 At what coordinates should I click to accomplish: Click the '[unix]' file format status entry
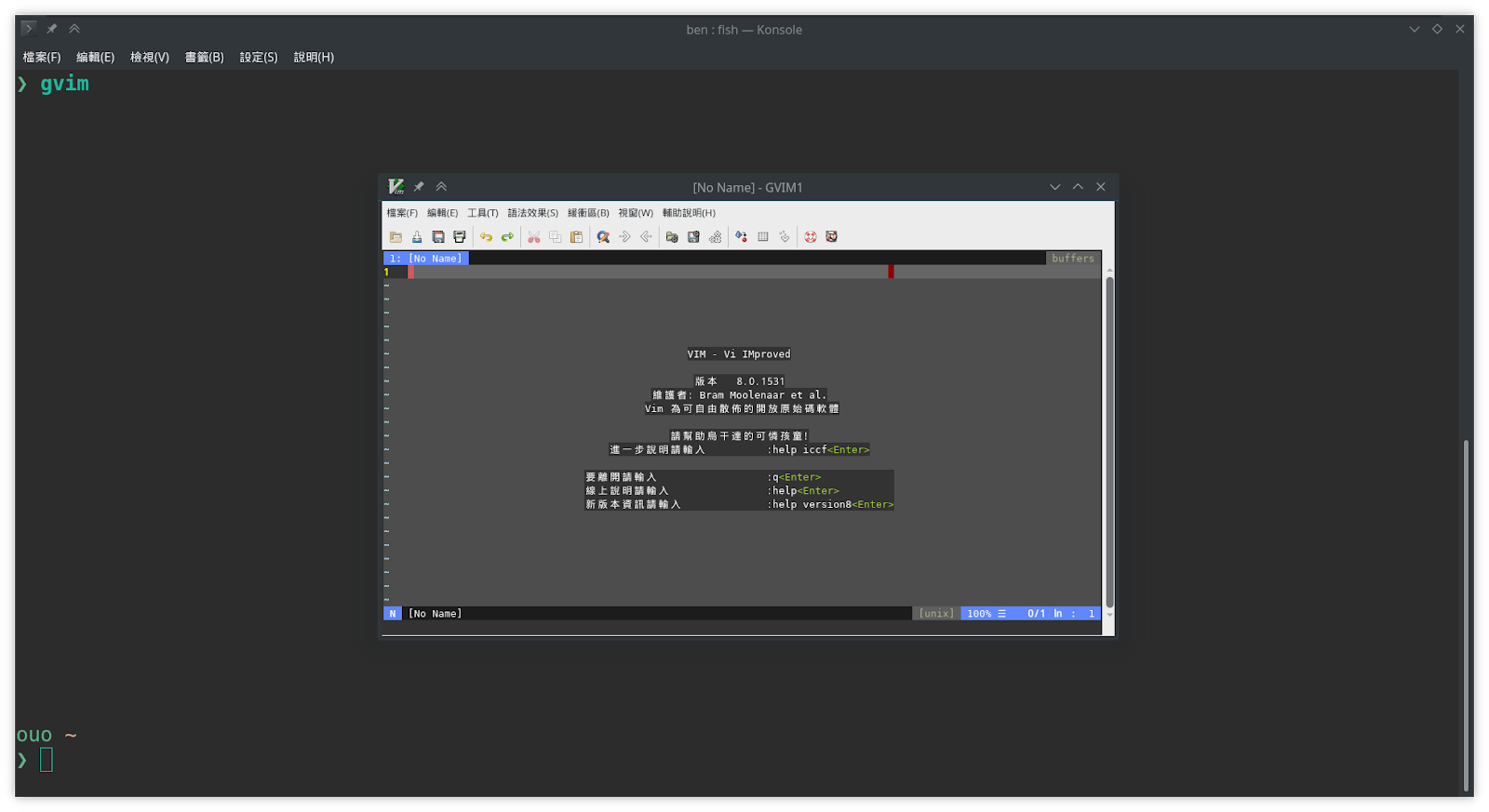[936, 614]
